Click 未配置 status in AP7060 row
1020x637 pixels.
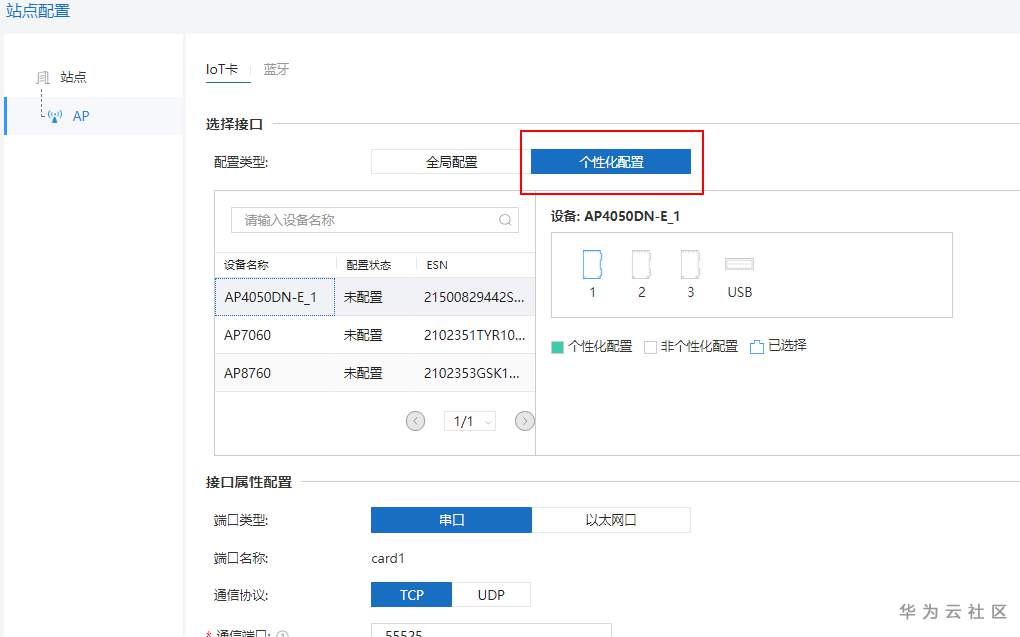pos(363,335)
